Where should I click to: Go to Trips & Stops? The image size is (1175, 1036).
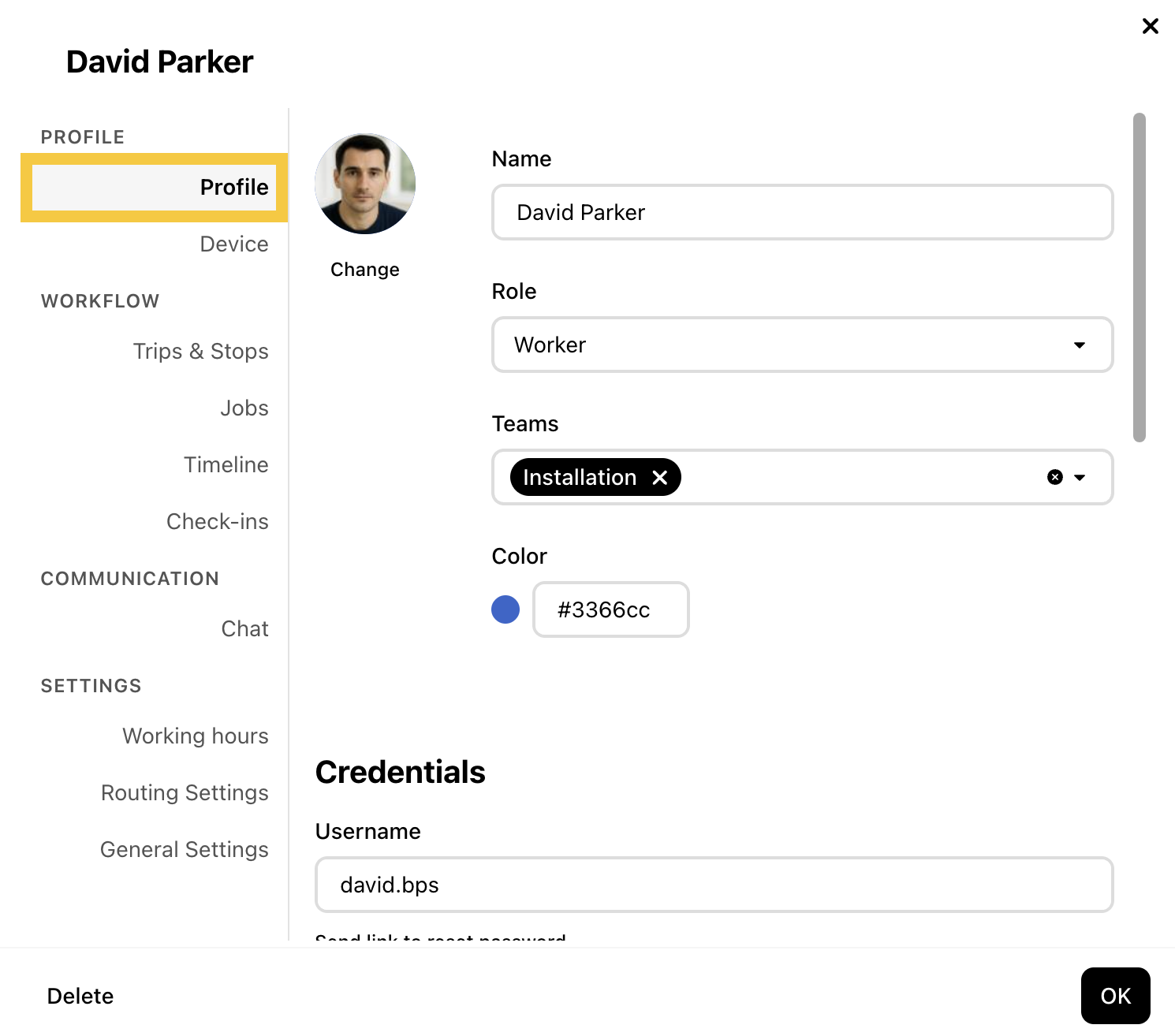click(x=200, y=352)
